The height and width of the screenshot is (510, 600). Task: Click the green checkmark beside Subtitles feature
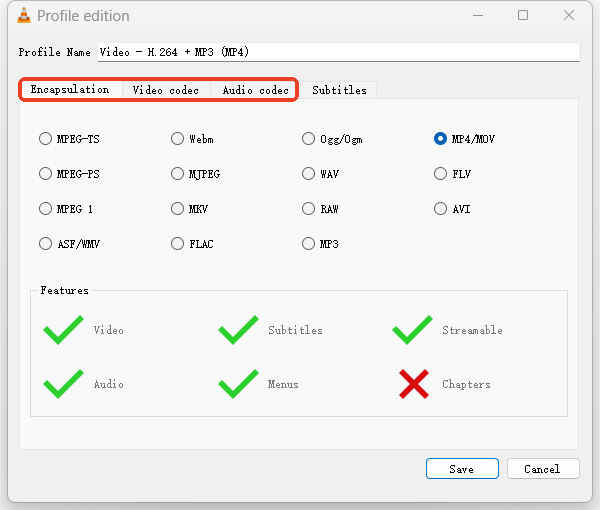click(x=238, y=330)
